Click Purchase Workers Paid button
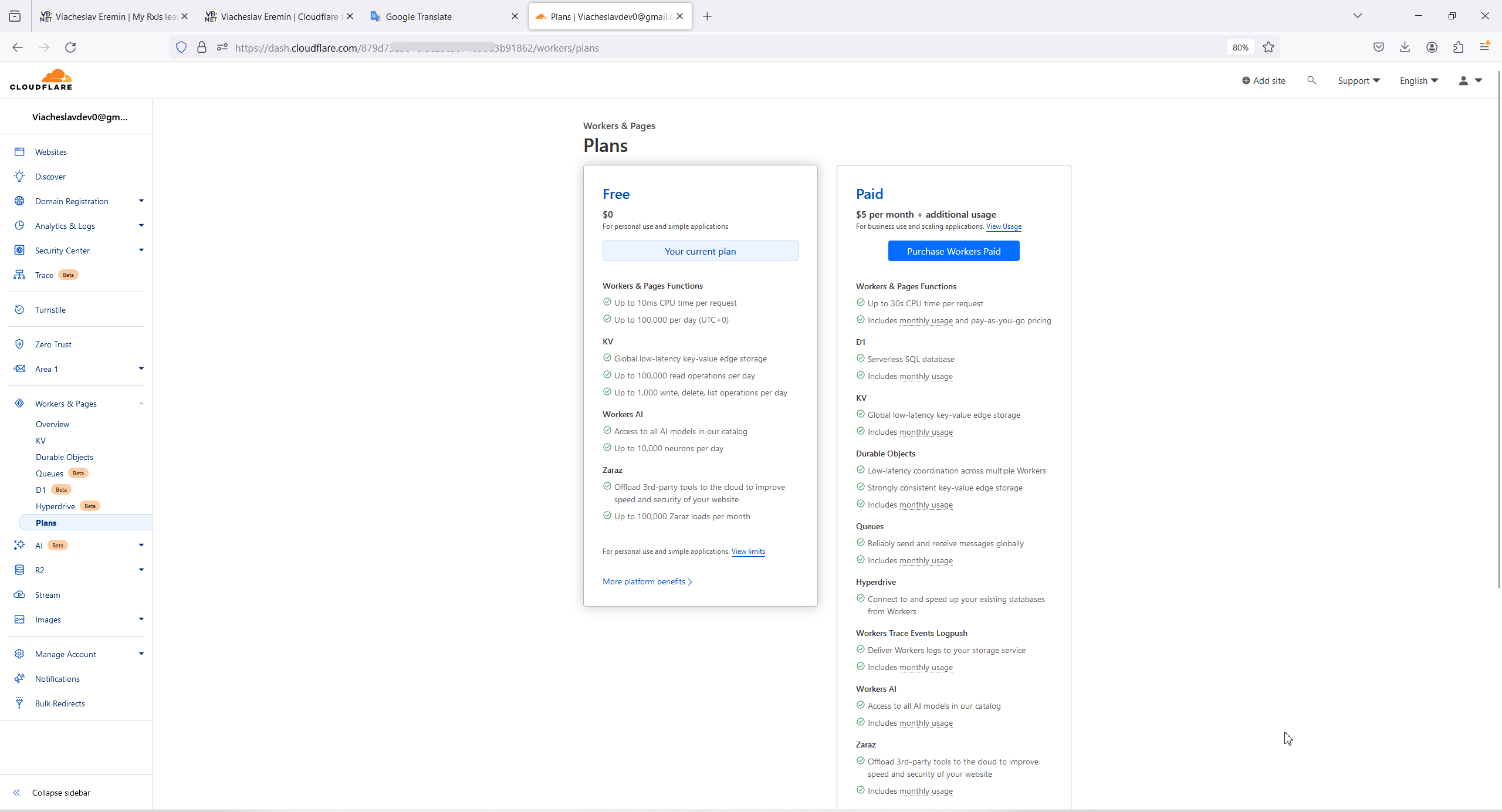This screenshot has width=1502, height=812. point(953,251)
